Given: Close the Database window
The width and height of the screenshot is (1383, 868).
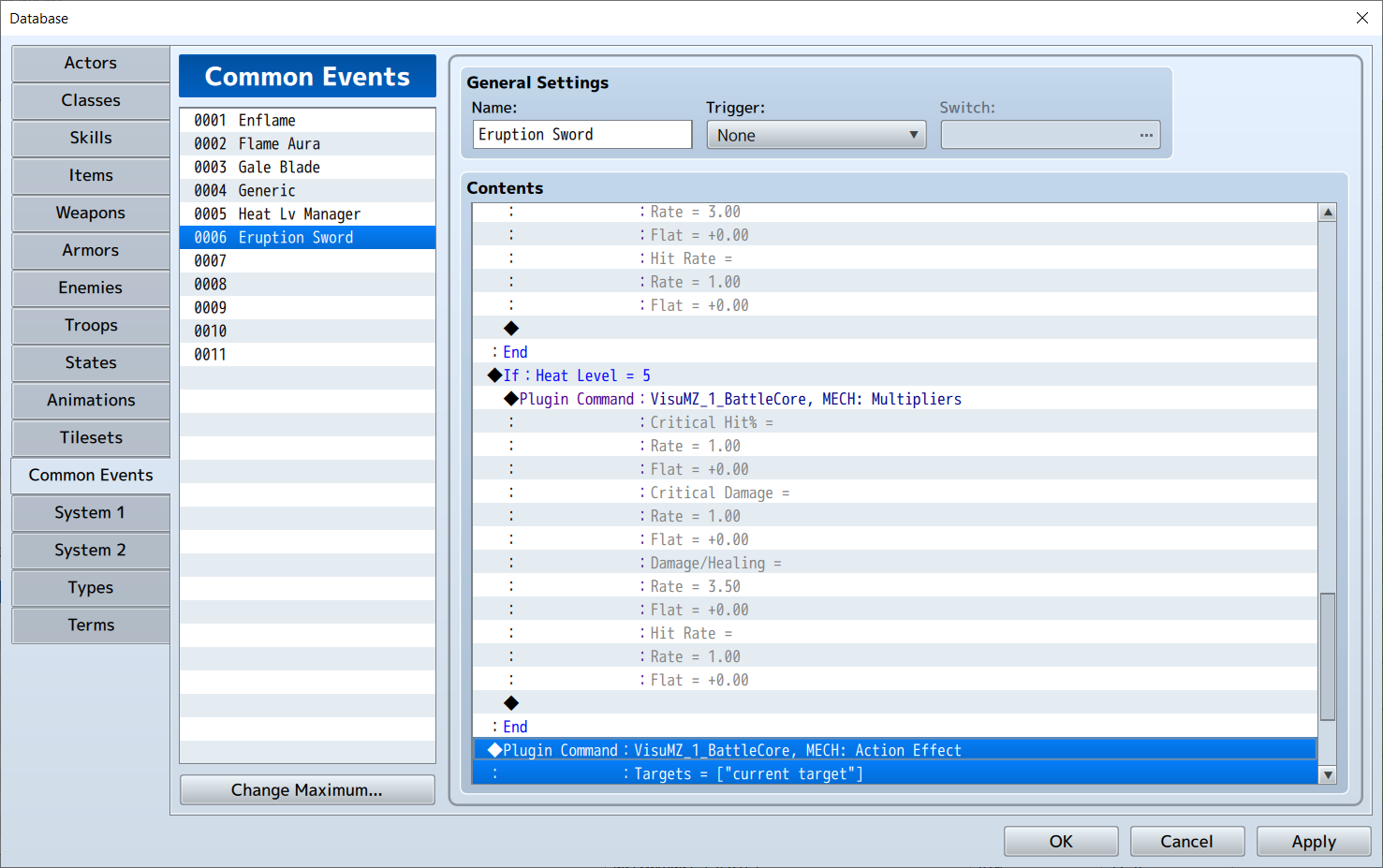Looking at the screenshot, I should pos(1362,18).
